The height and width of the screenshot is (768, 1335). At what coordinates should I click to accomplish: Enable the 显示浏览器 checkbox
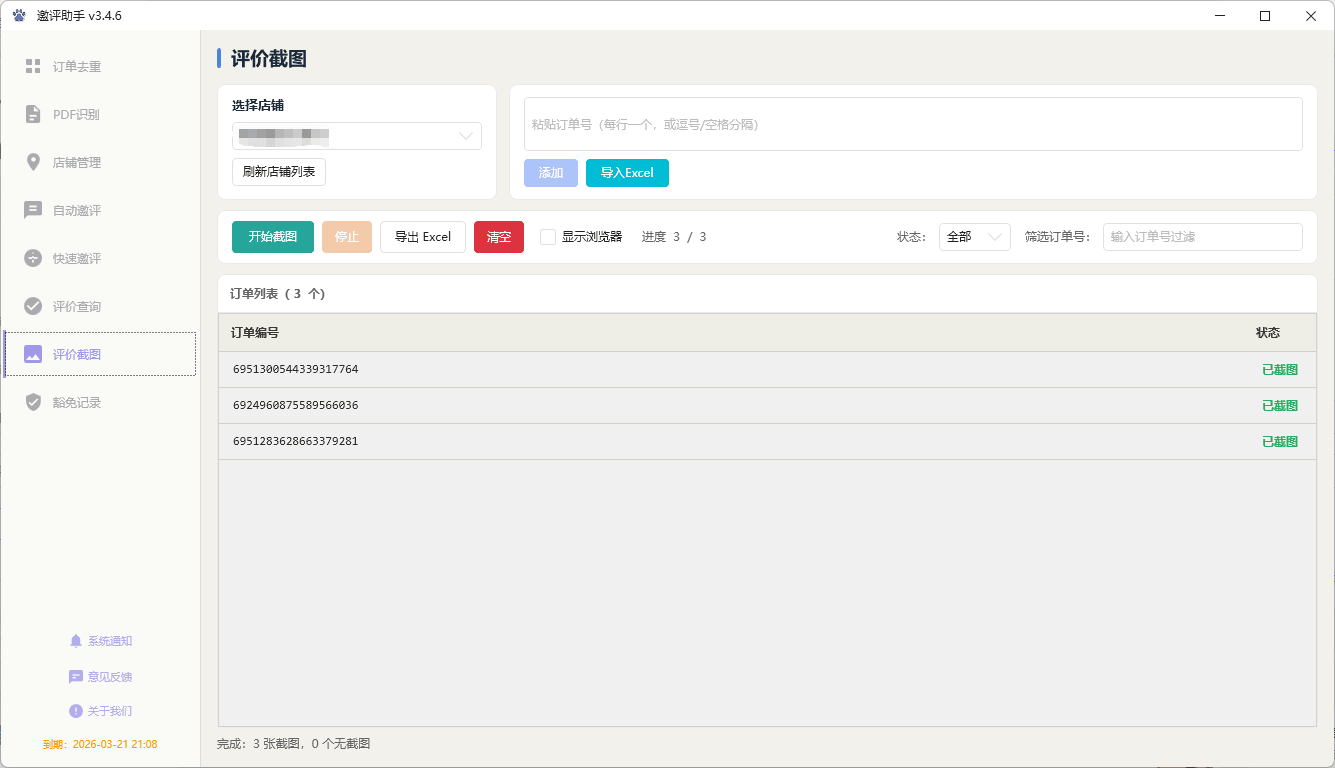[548, 237]
